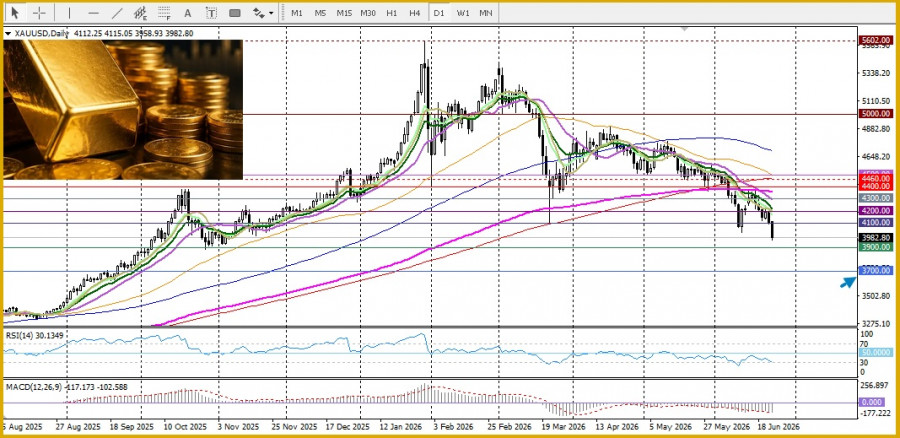Click the gold bars image on chart

click(123, 109)
